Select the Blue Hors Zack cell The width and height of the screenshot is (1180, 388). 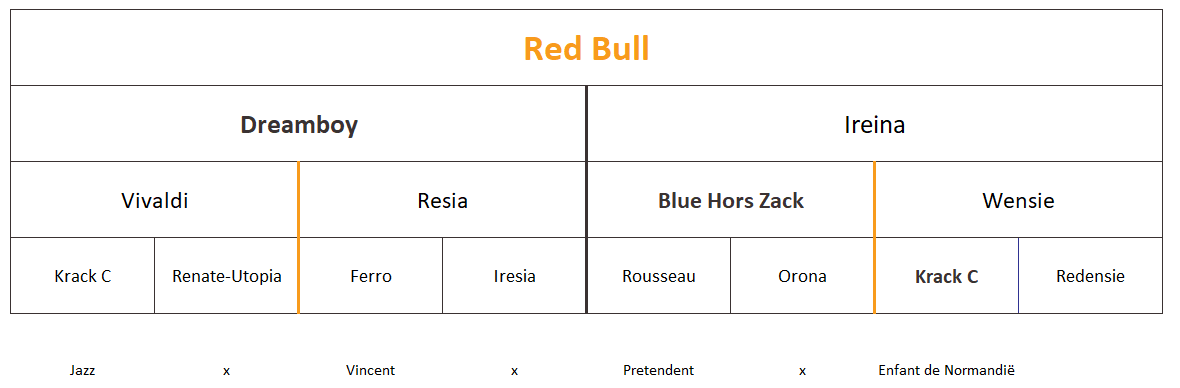pos(730,200)
